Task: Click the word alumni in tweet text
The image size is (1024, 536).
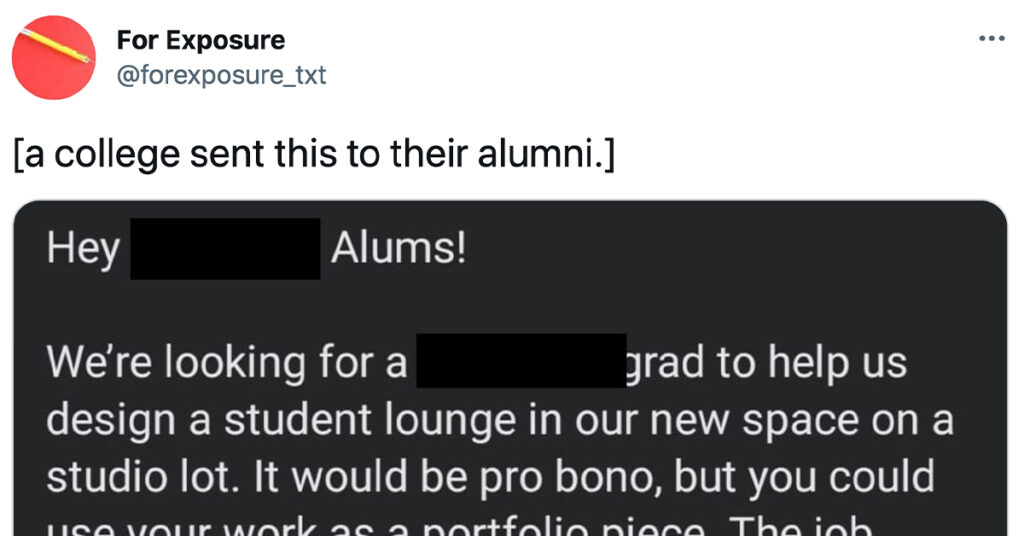Action: pyautogui.click(x=543, y=154)
